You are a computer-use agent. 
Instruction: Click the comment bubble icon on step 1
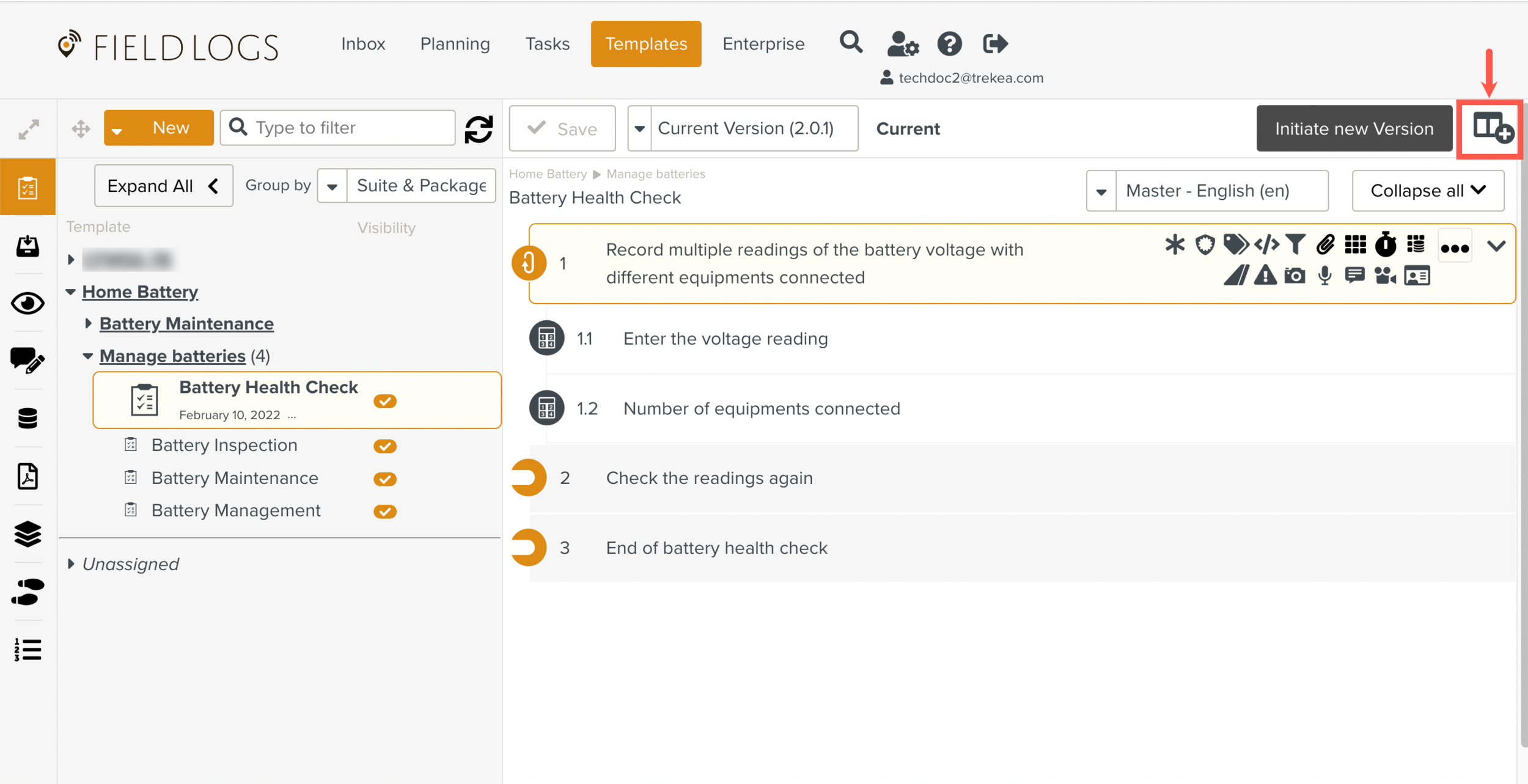(x=1354, y=276)
